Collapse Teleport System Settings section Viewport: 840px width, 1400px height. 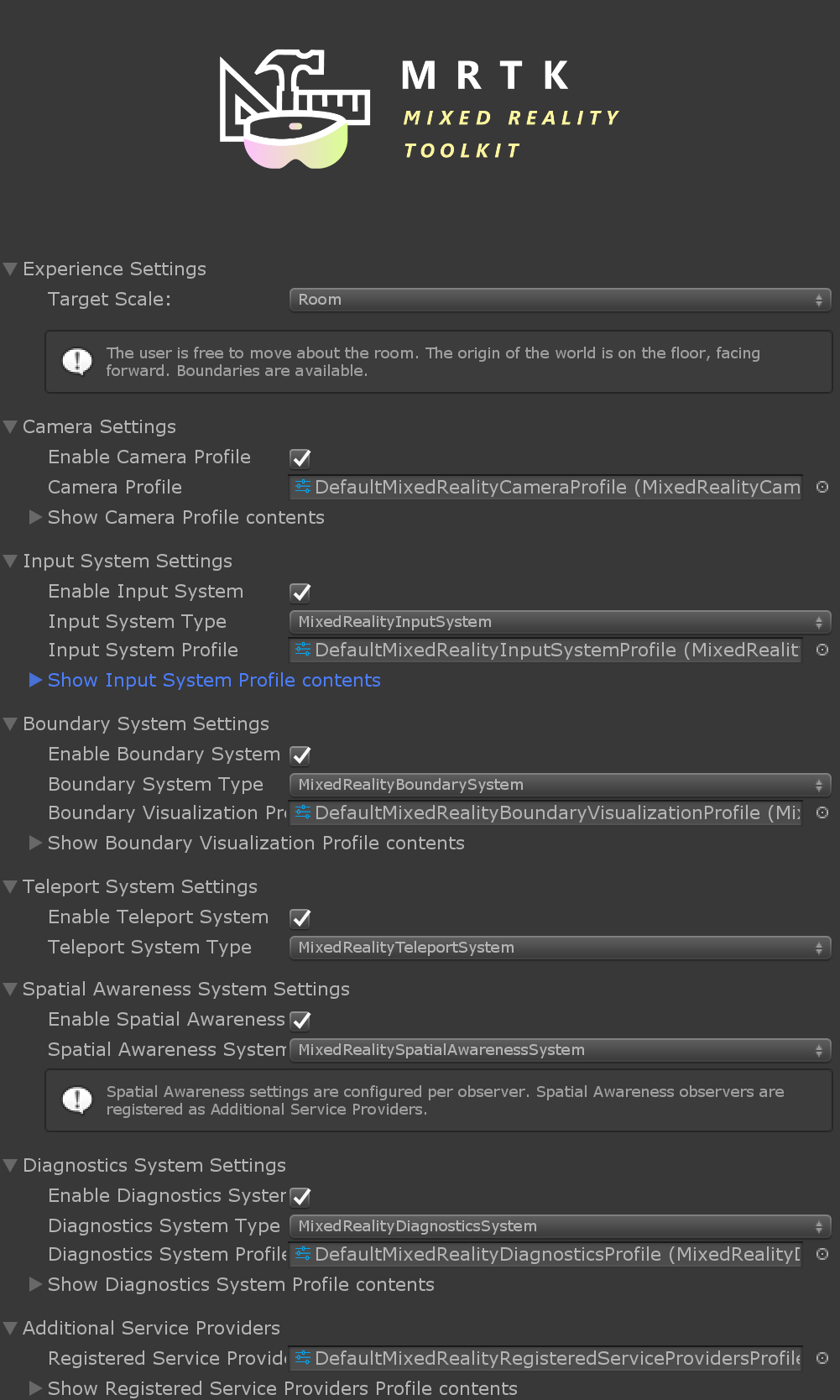click(x=11, y=887)
